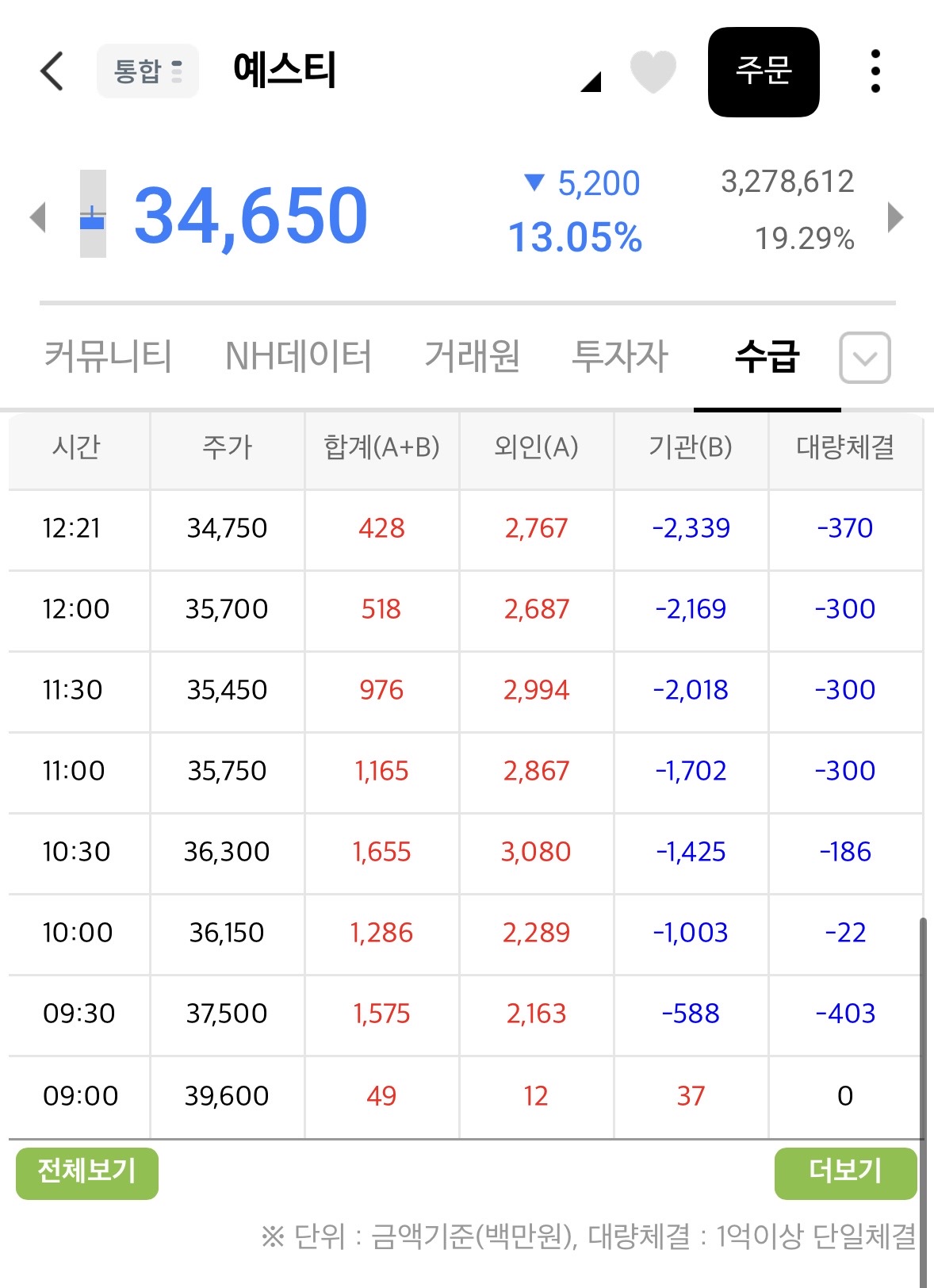Select the 12:21 row in table
The image size is (934, 1288).
465,529
